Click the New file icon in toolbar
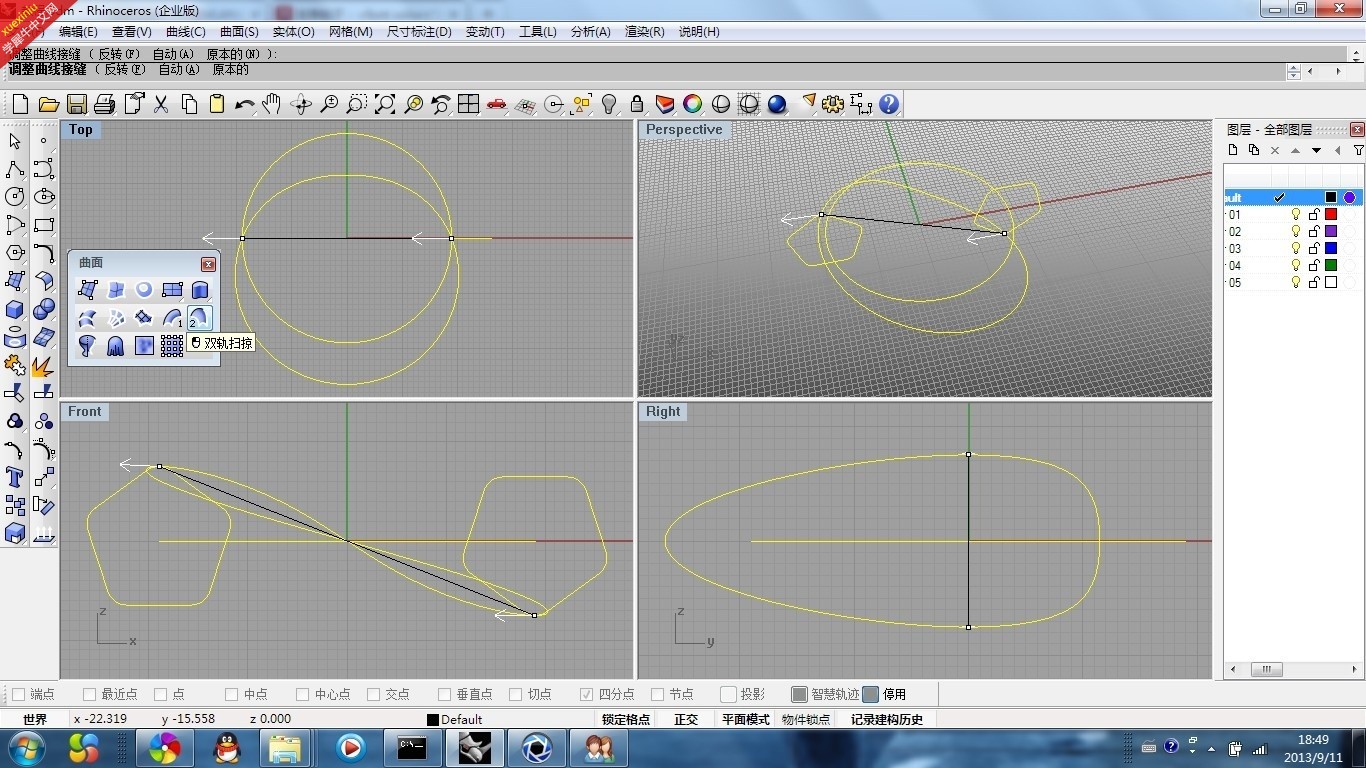Screen dimensions: 1366x768 click(x=20, y=104)
